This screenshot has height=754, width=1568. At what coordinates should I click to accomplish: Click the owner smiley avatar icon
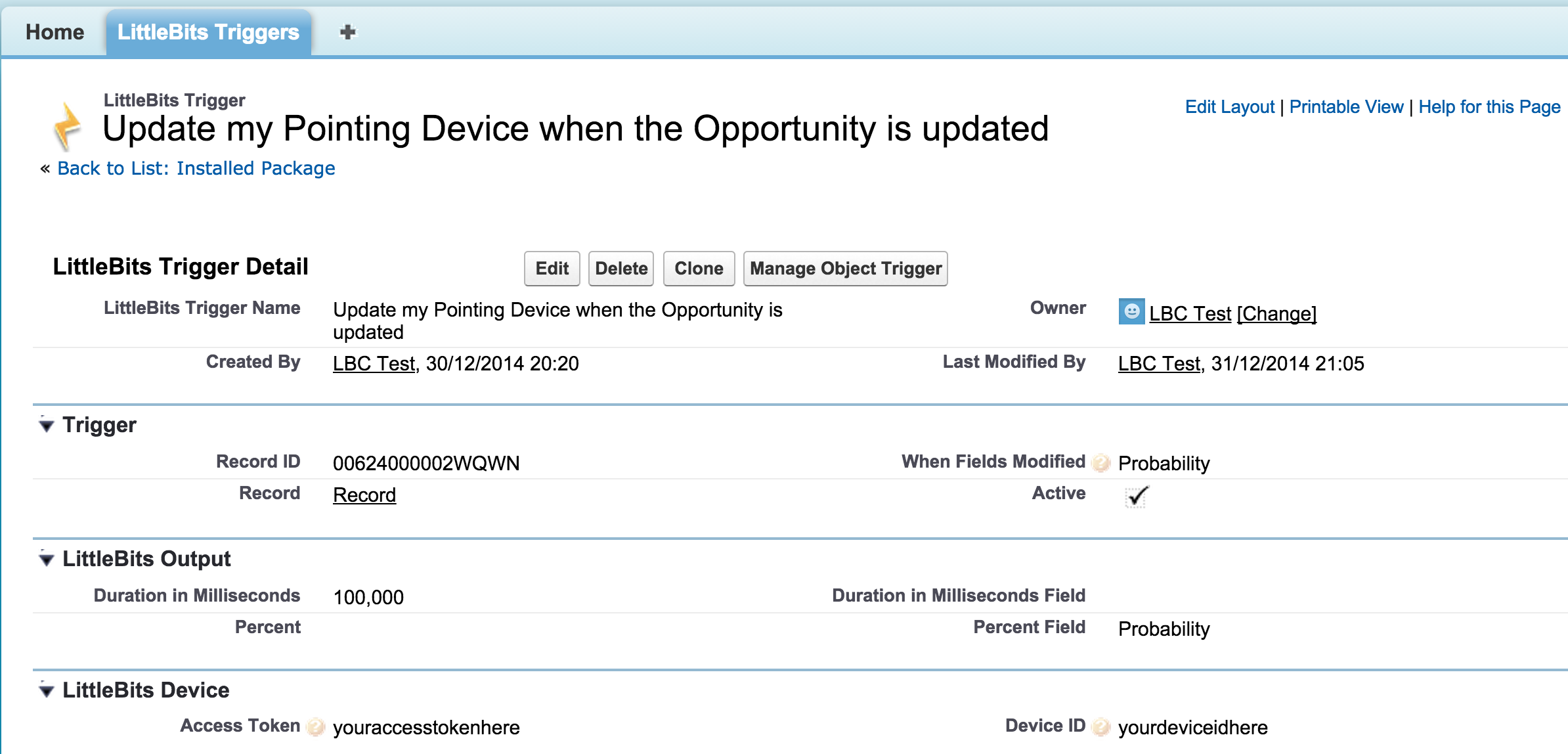tap(1131, 311)
